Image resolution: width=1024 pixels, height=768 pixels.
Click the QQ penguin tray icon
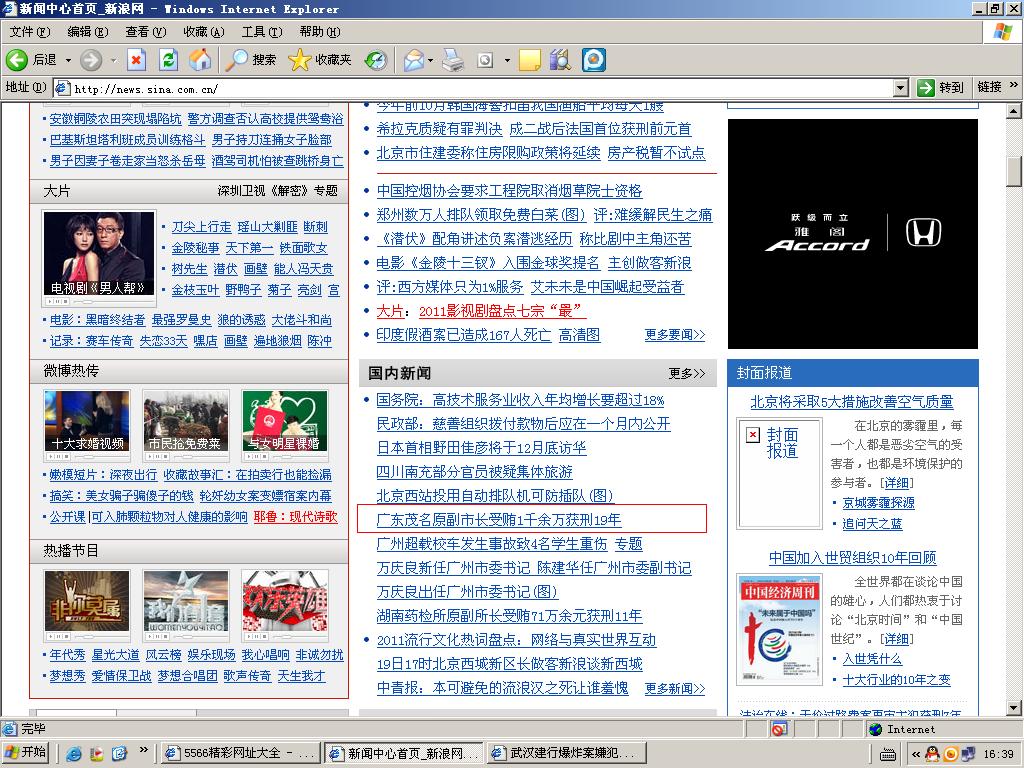[931, 753]
